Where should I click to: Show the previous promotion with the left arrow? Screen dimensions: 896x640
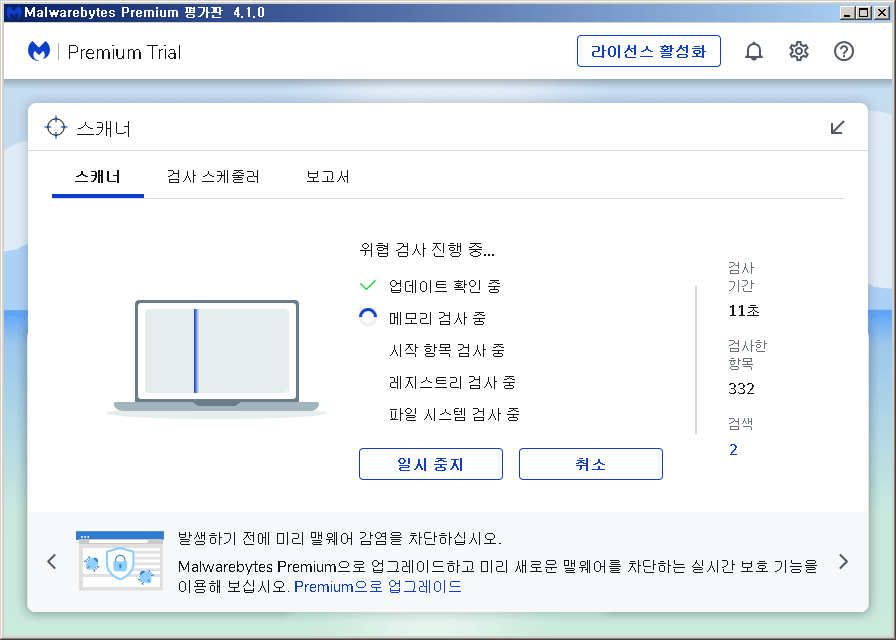(x=52, y=562)
